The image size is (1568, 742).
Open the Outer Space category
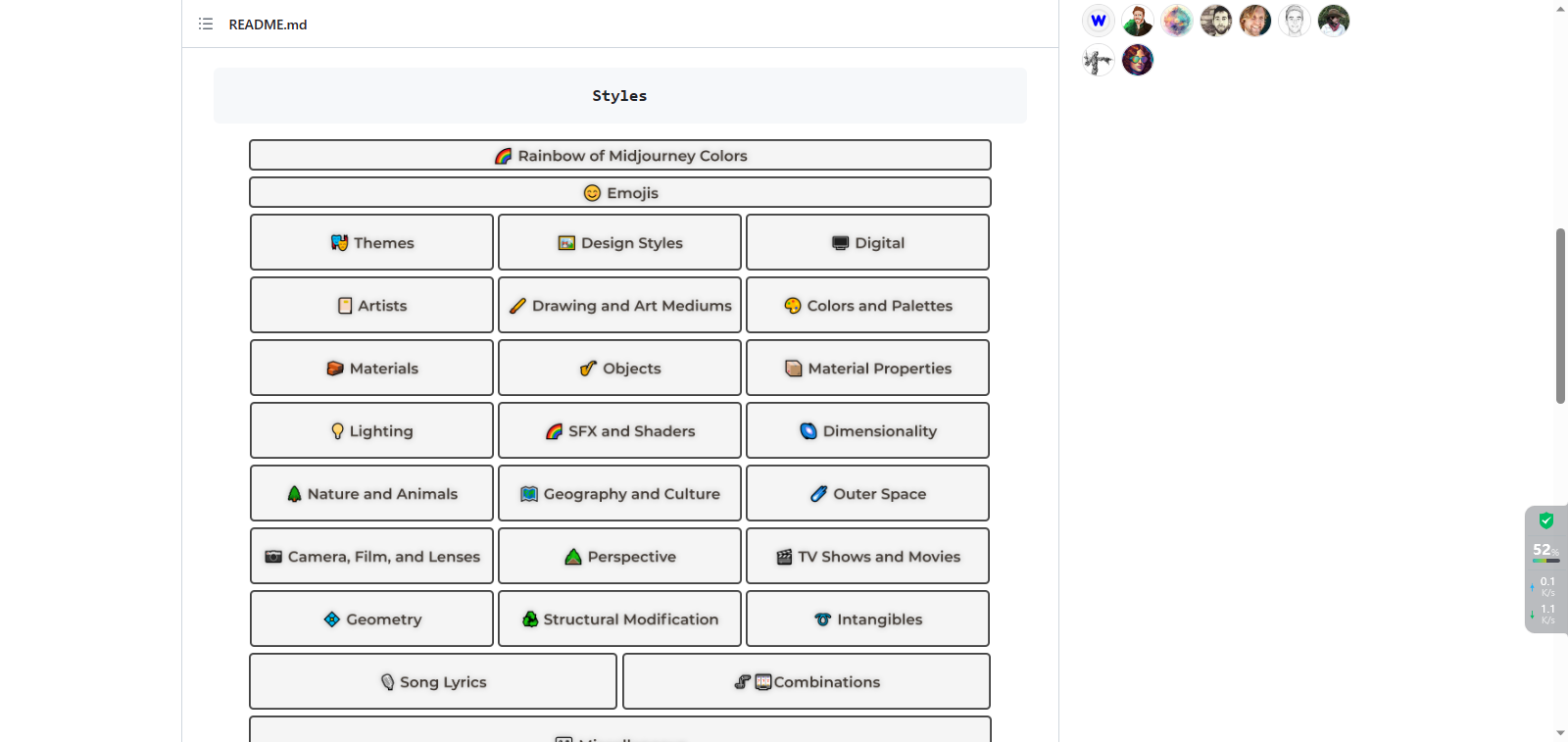coord(868,494)
